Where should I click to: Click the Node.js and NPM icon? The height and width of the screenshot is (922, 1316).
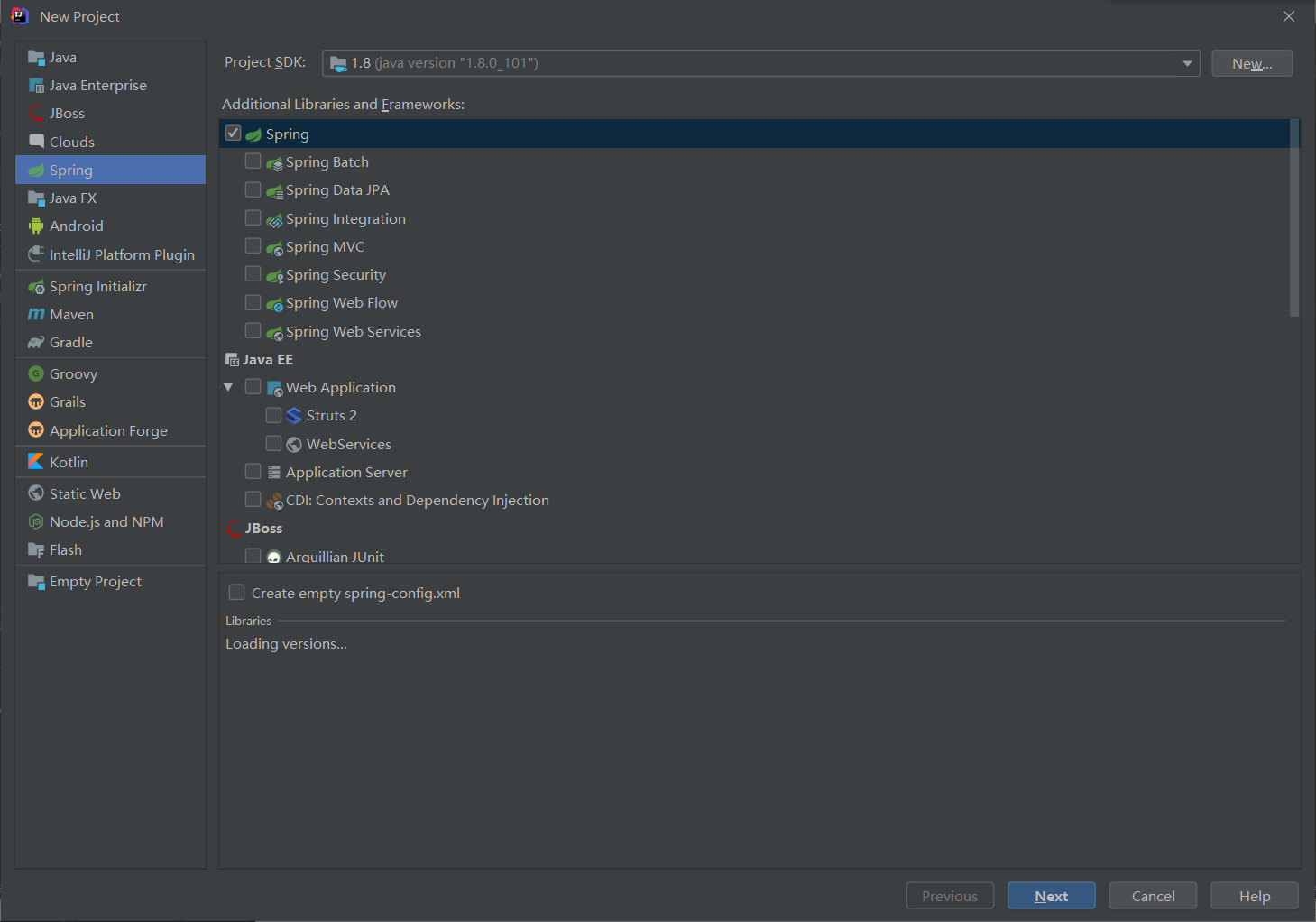[x=36, y=521]
